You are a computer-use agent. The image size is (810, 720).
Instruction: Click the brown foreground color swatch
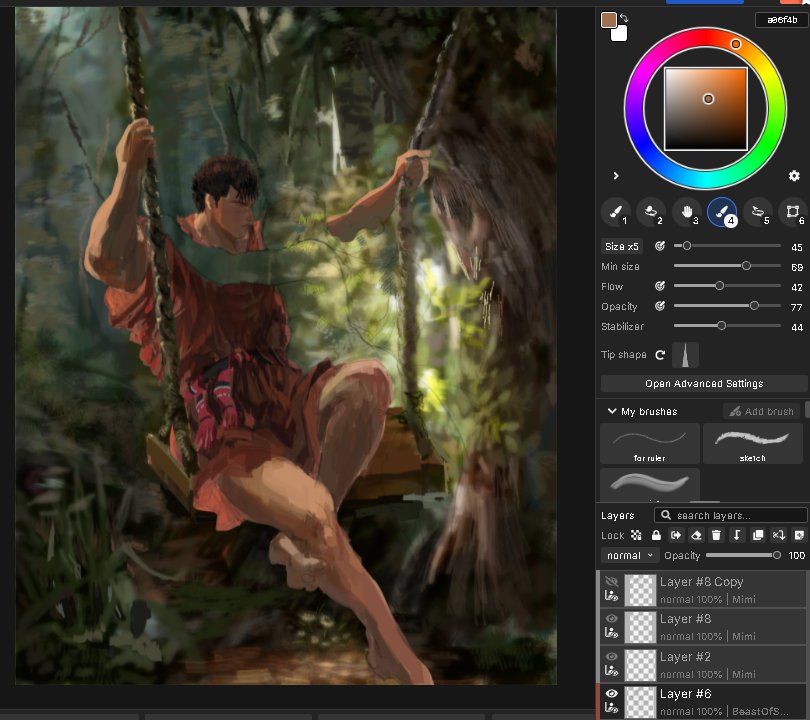609,20
